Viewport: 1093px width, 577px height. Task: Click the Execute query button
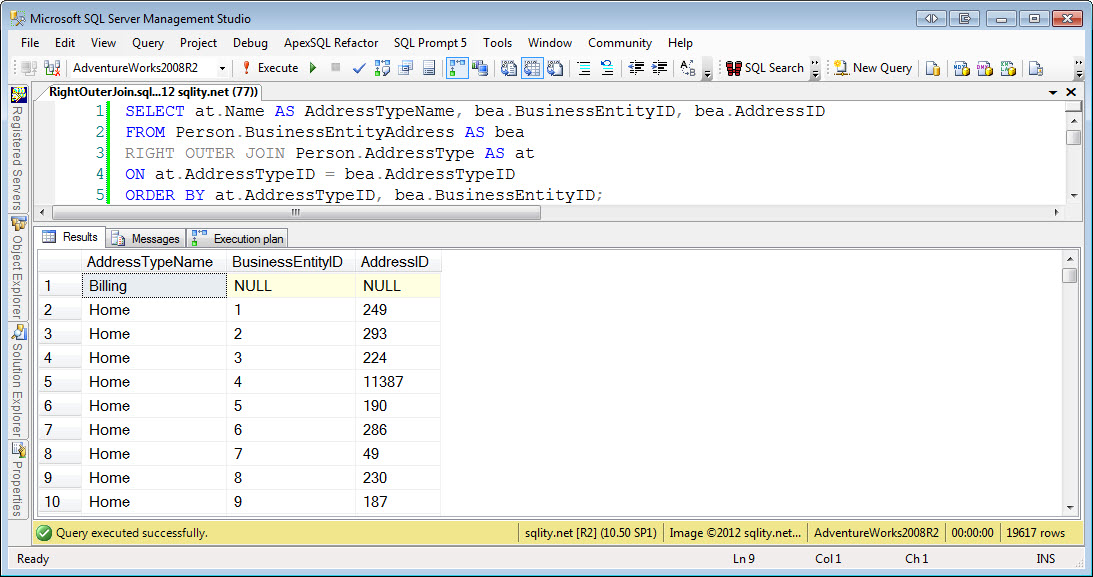pyautogui.click(x=270, y=68)
